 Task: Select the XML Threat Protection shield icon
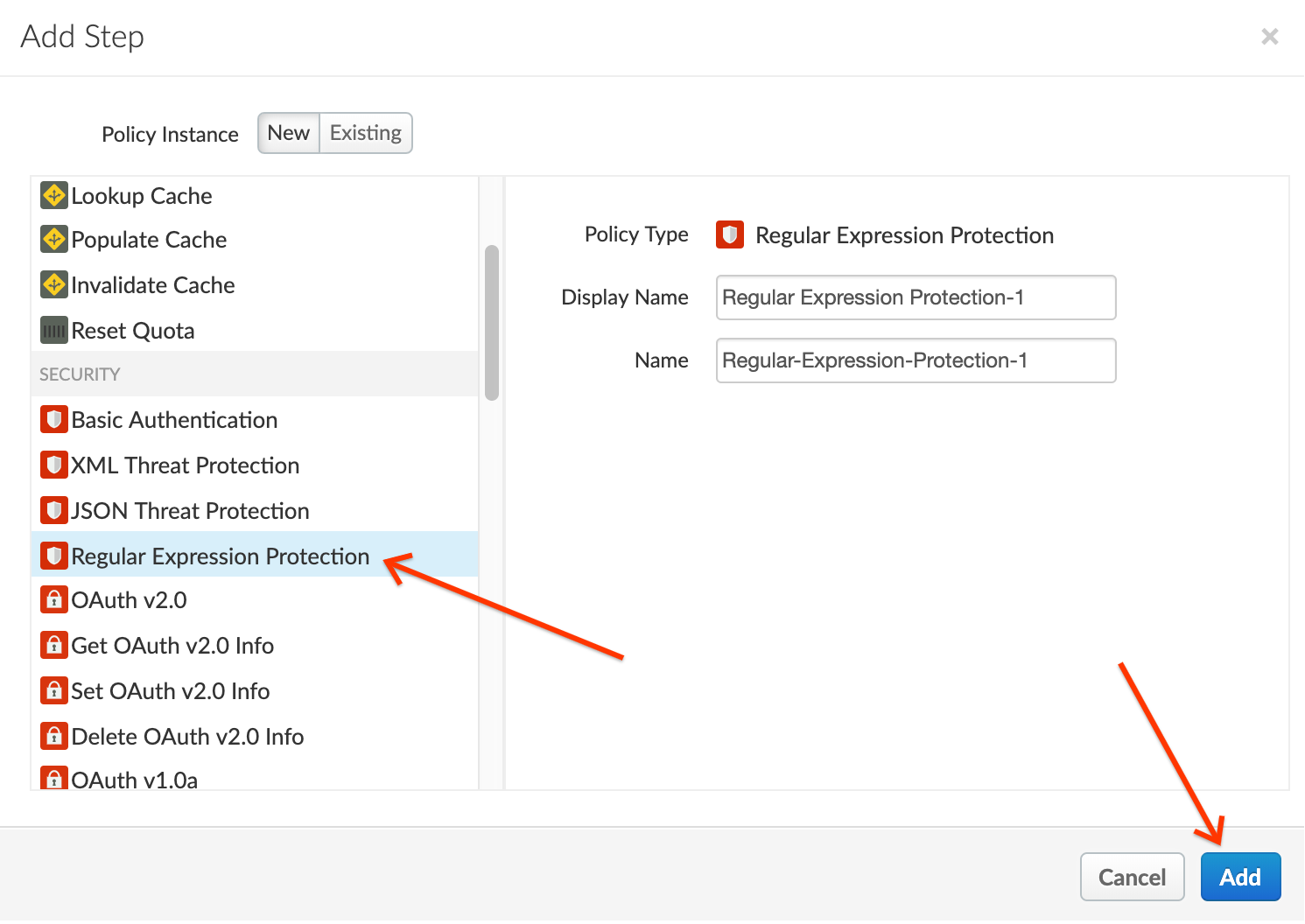[x=54, y=465]
